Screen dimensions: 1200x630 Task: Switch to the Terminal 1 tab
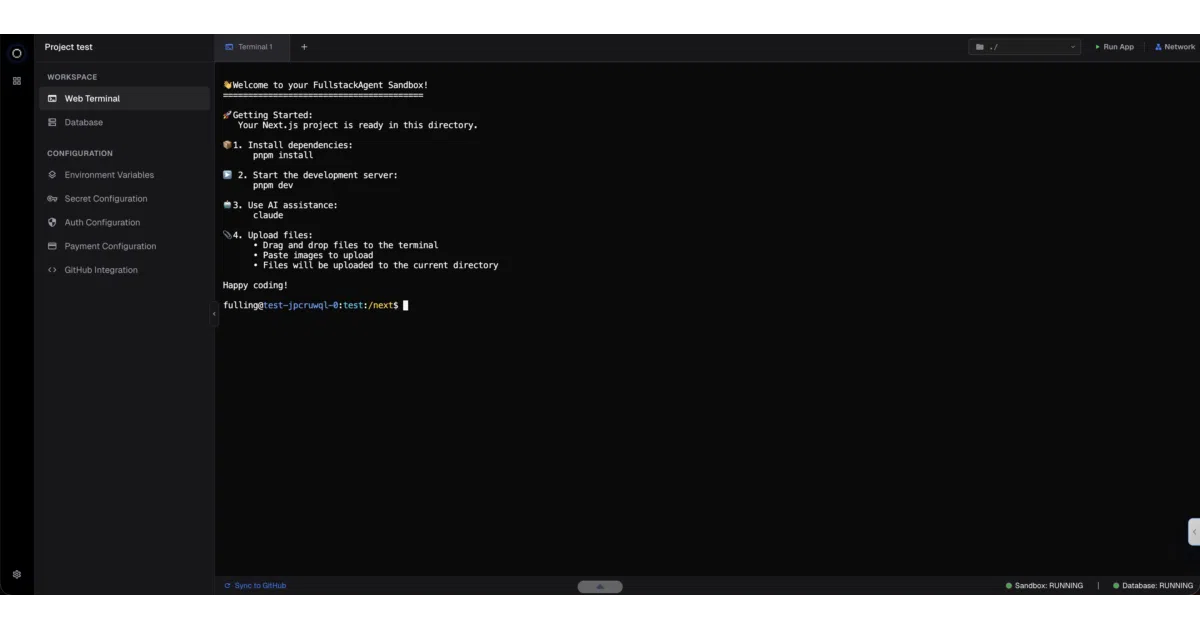(250, 47)
